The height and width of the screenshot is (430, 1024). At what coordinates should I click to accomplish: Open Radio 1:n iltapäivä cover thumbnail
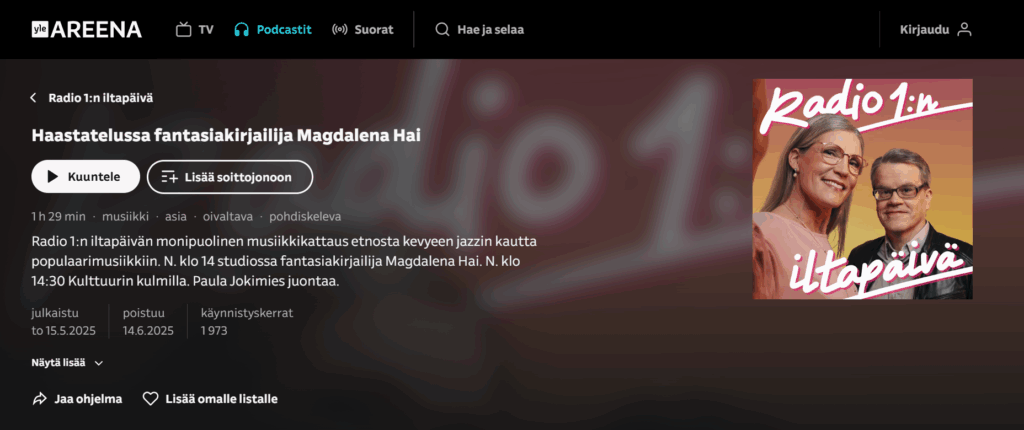tap(863, 189)
